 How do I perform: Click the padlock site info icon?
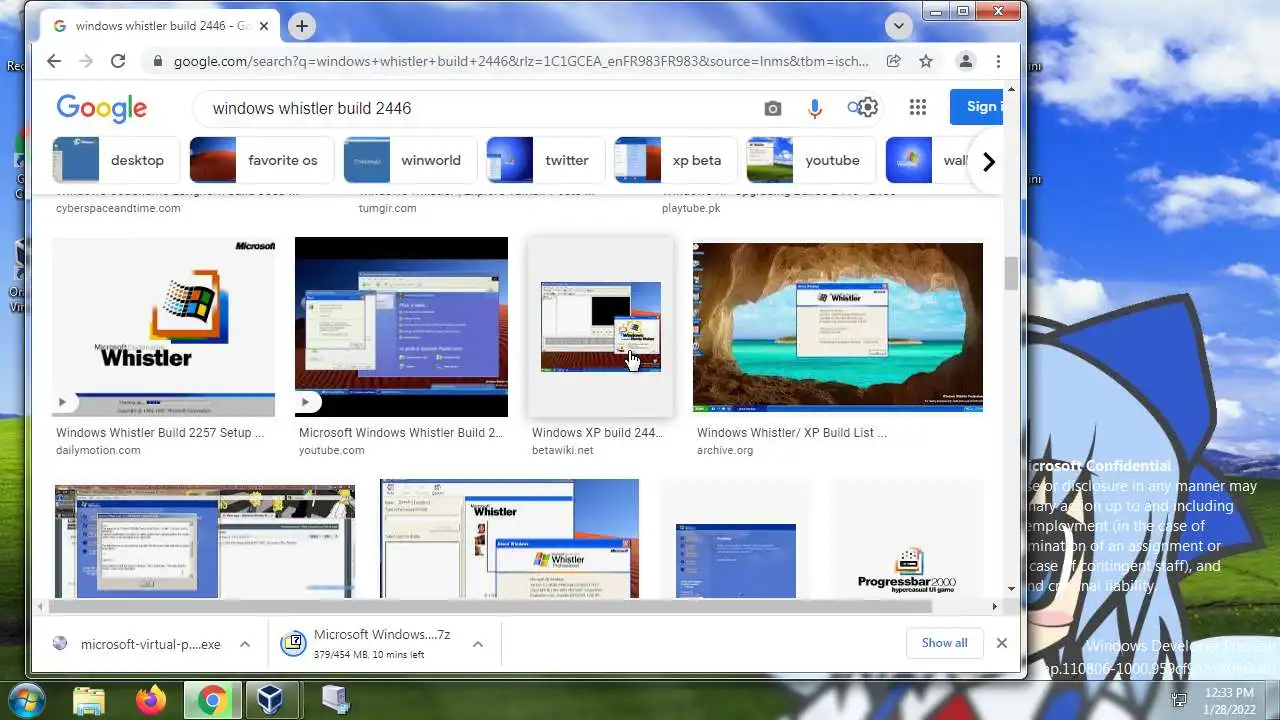157,61
